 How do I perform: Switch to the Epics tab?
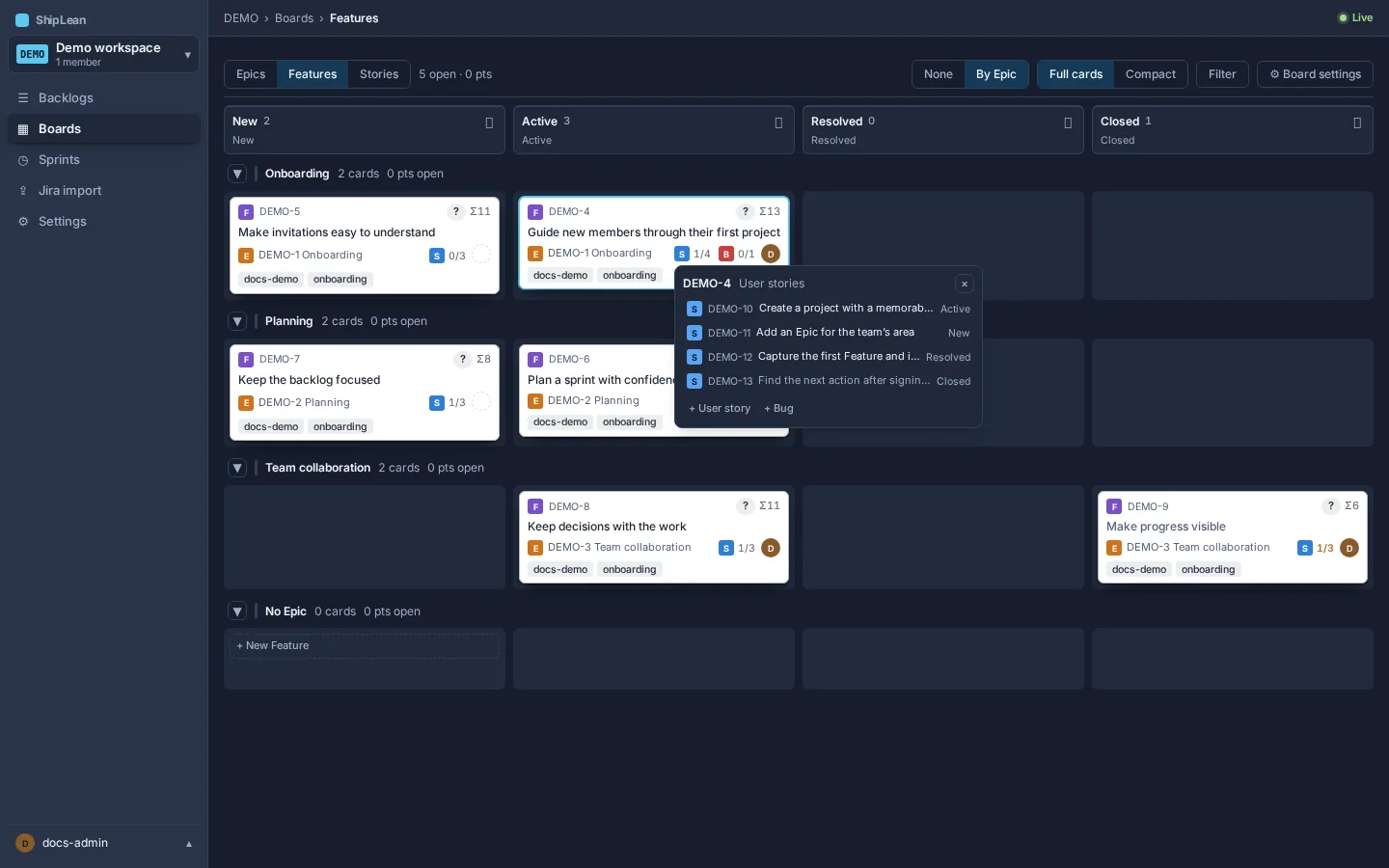251,74
